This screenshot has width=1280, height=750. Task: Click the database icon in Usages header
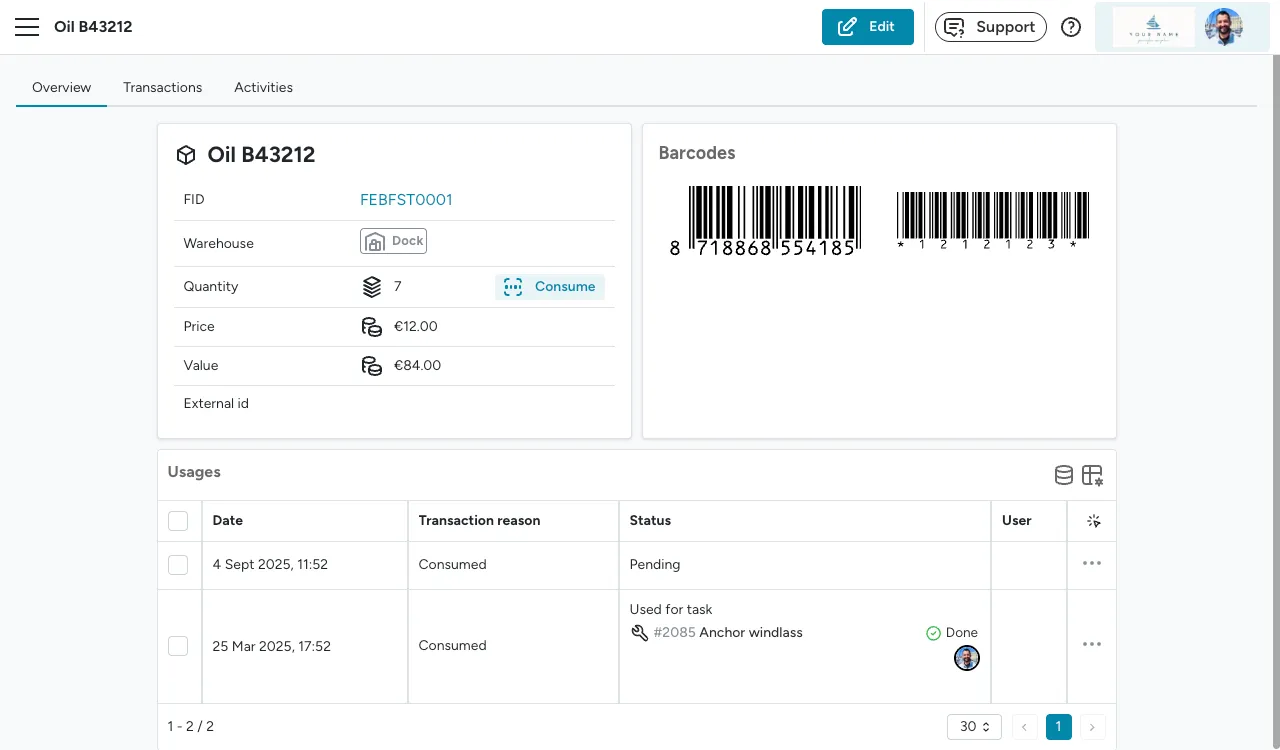pyautogui.click(x=1064, y=476)
